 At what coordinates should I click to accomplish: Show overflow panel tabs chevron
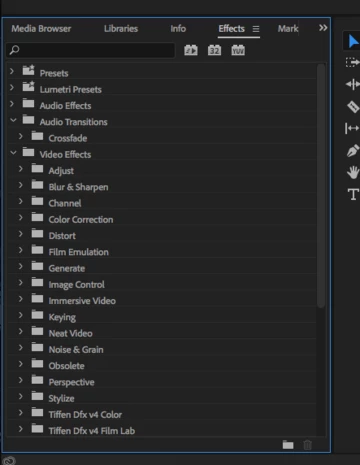[x=323, y=28]
